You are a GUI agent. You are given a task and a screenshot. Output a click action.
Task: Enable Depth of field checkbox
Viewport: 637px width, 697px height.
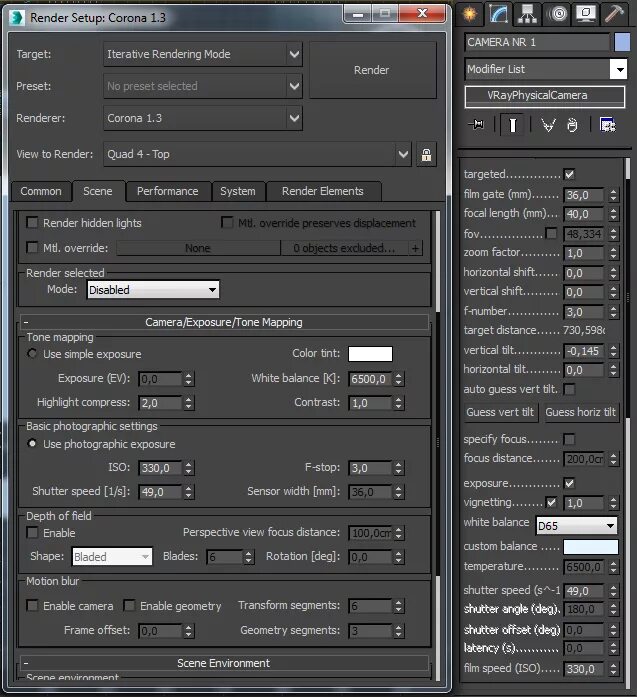tap(32, 533)
